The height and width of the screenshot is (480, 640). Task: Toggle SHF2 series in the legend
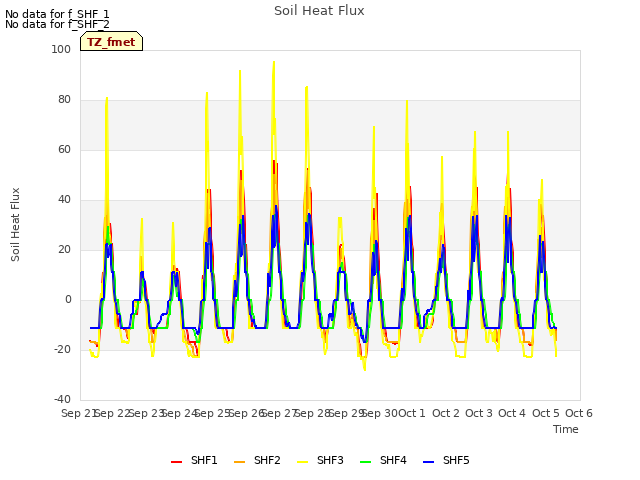coord(257,460)
